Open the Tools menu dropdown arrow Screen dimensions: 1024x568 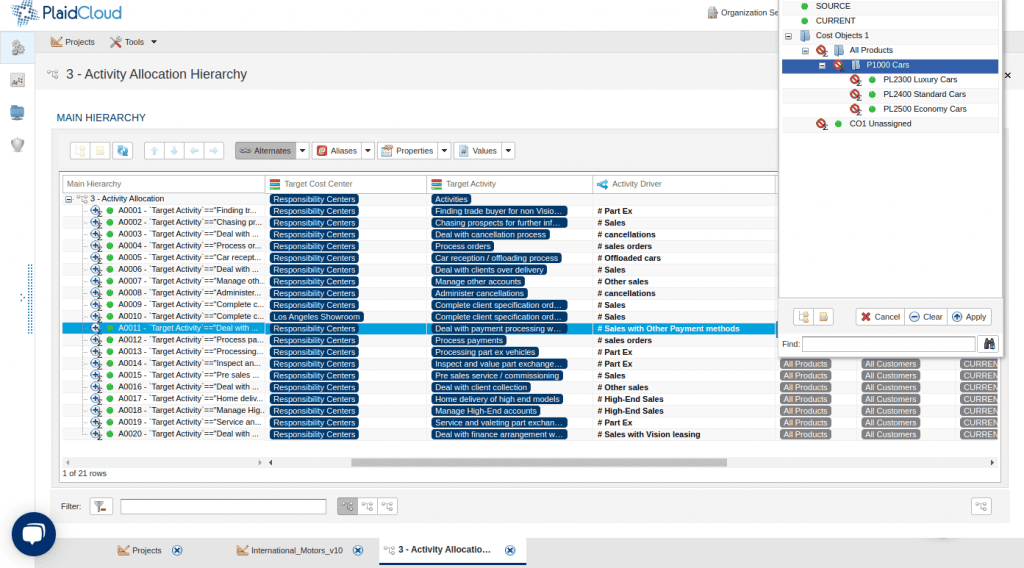click(x=154, y=42)
